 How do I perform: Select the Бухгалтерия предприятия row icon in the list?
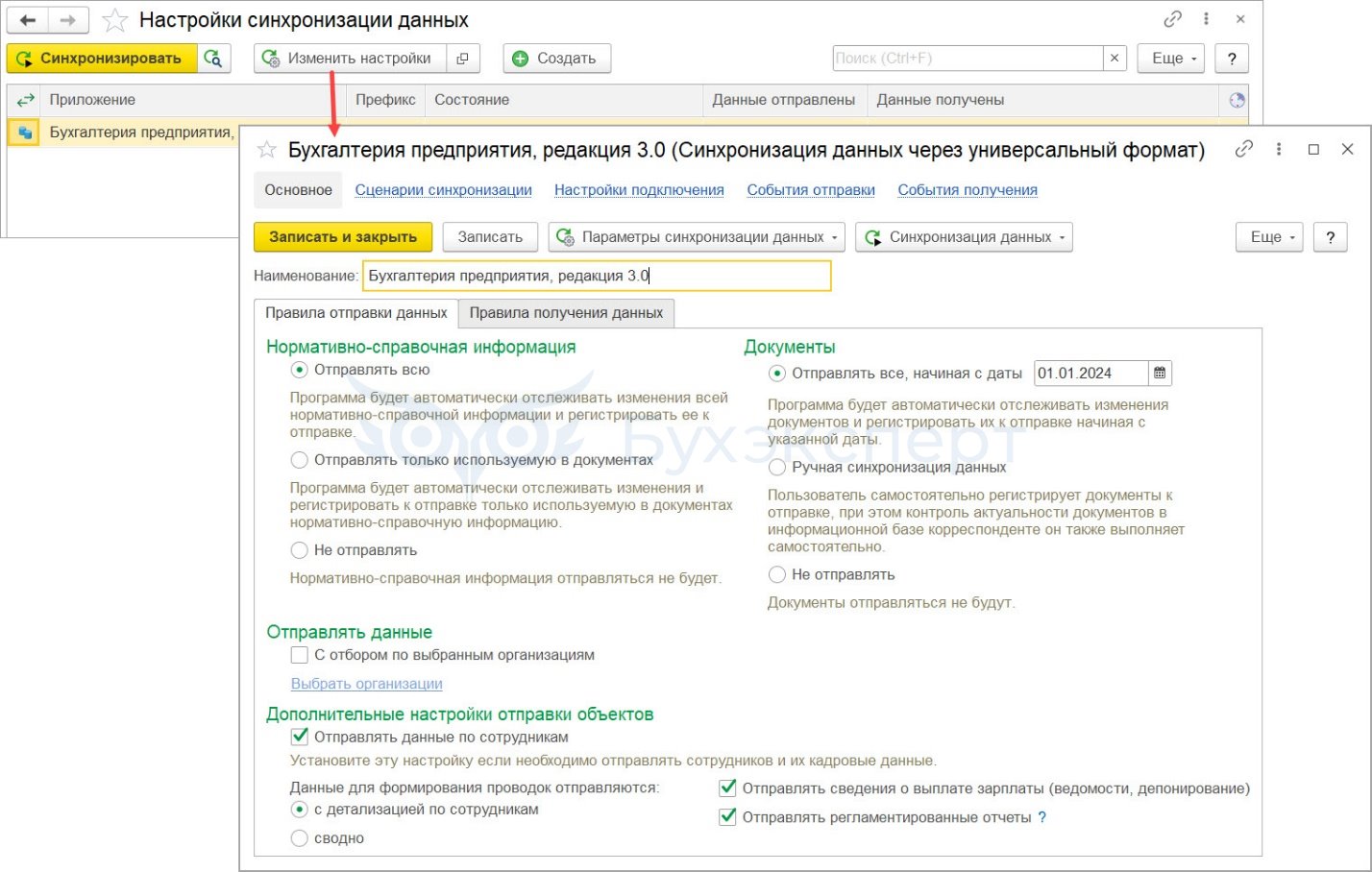coord(24,133)
